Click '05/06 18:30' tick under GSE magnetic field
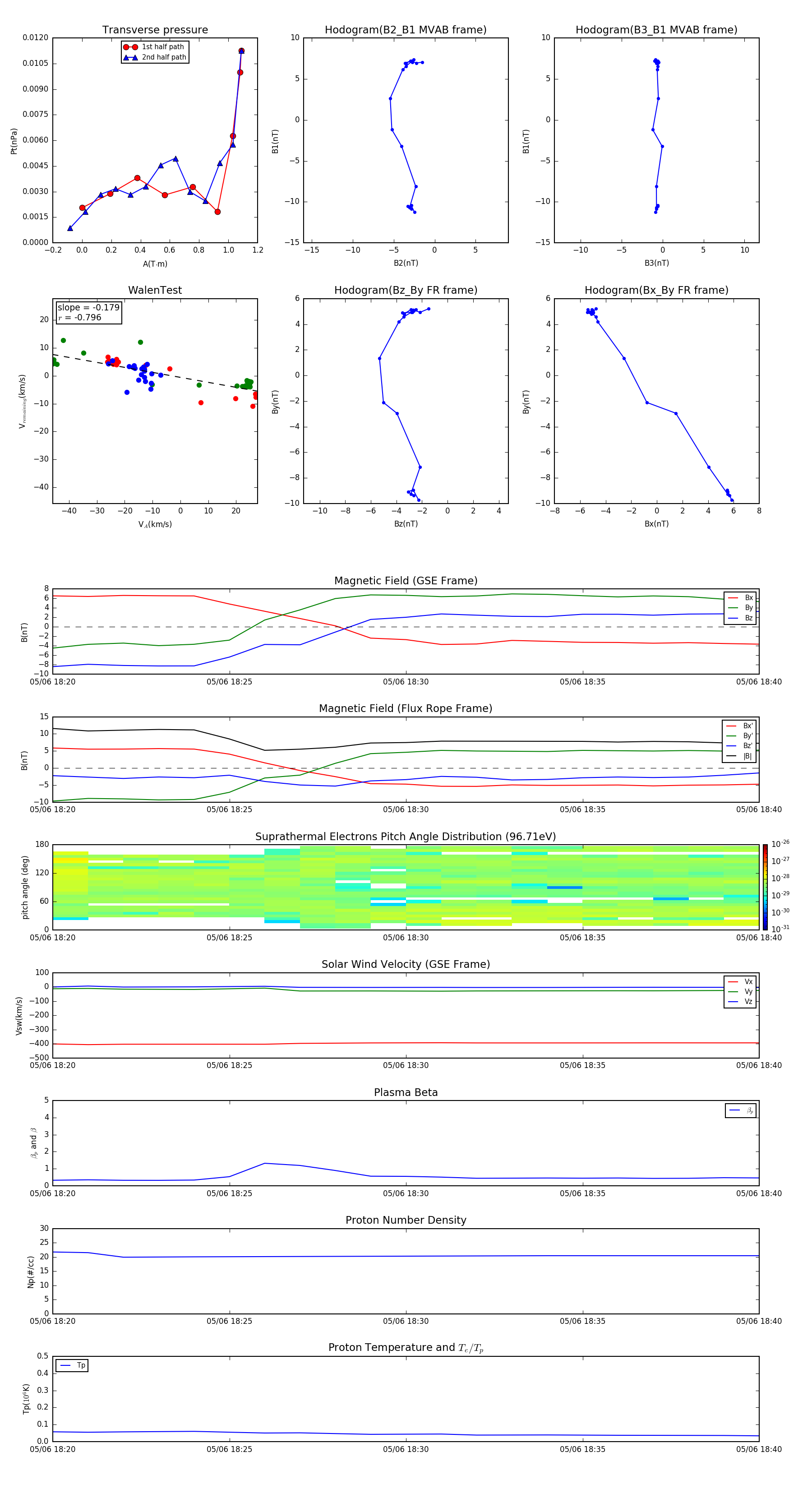The image size is (812, 1489). pyautogui.click(x=406, y=682)
